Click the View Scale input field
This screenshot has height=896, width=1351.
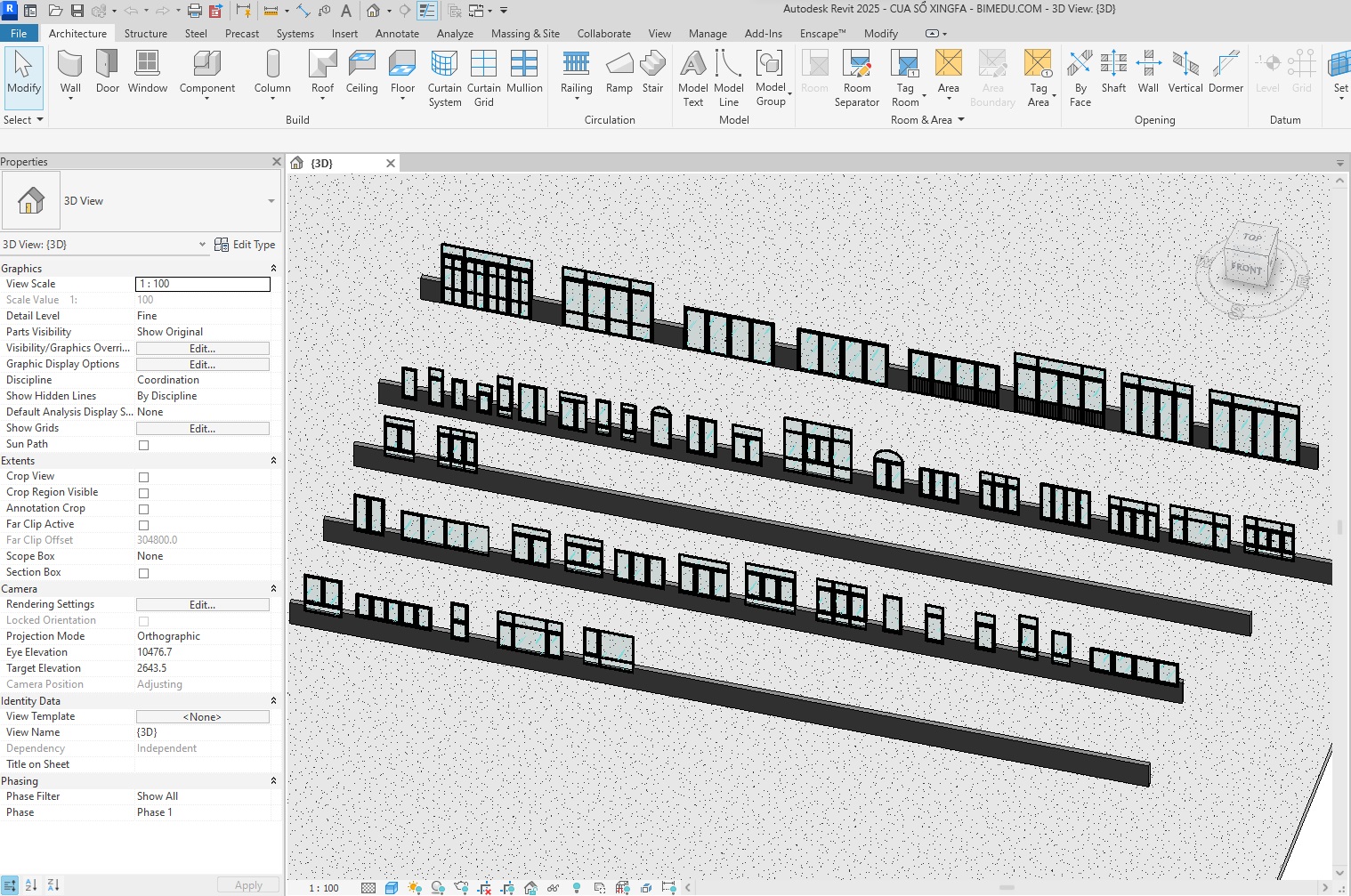click(203, 284)
